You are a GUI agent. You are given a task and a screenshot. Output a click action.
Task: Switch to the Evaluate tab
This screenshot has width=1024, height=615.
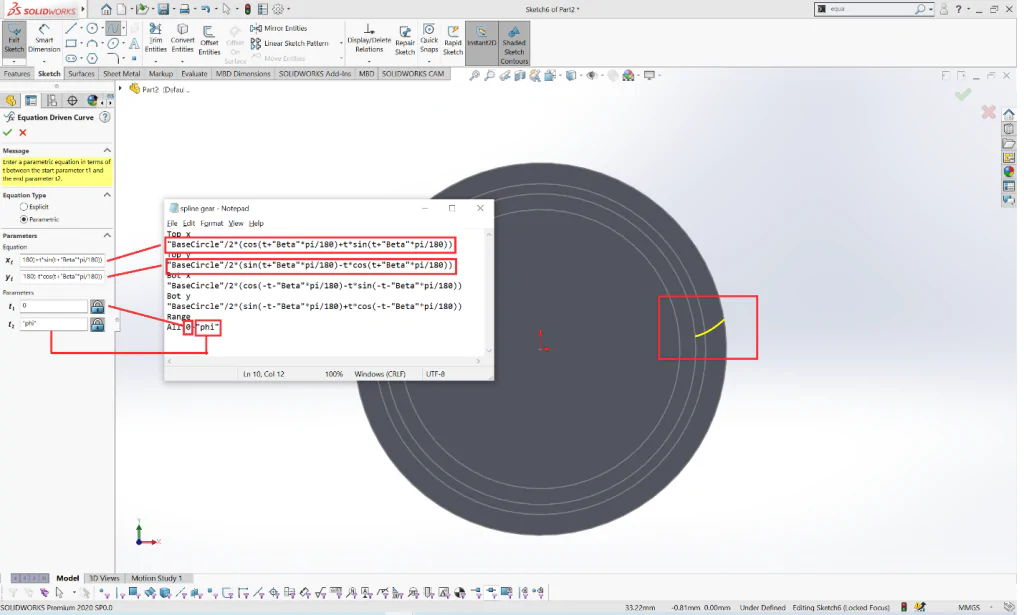coord(194,74)
